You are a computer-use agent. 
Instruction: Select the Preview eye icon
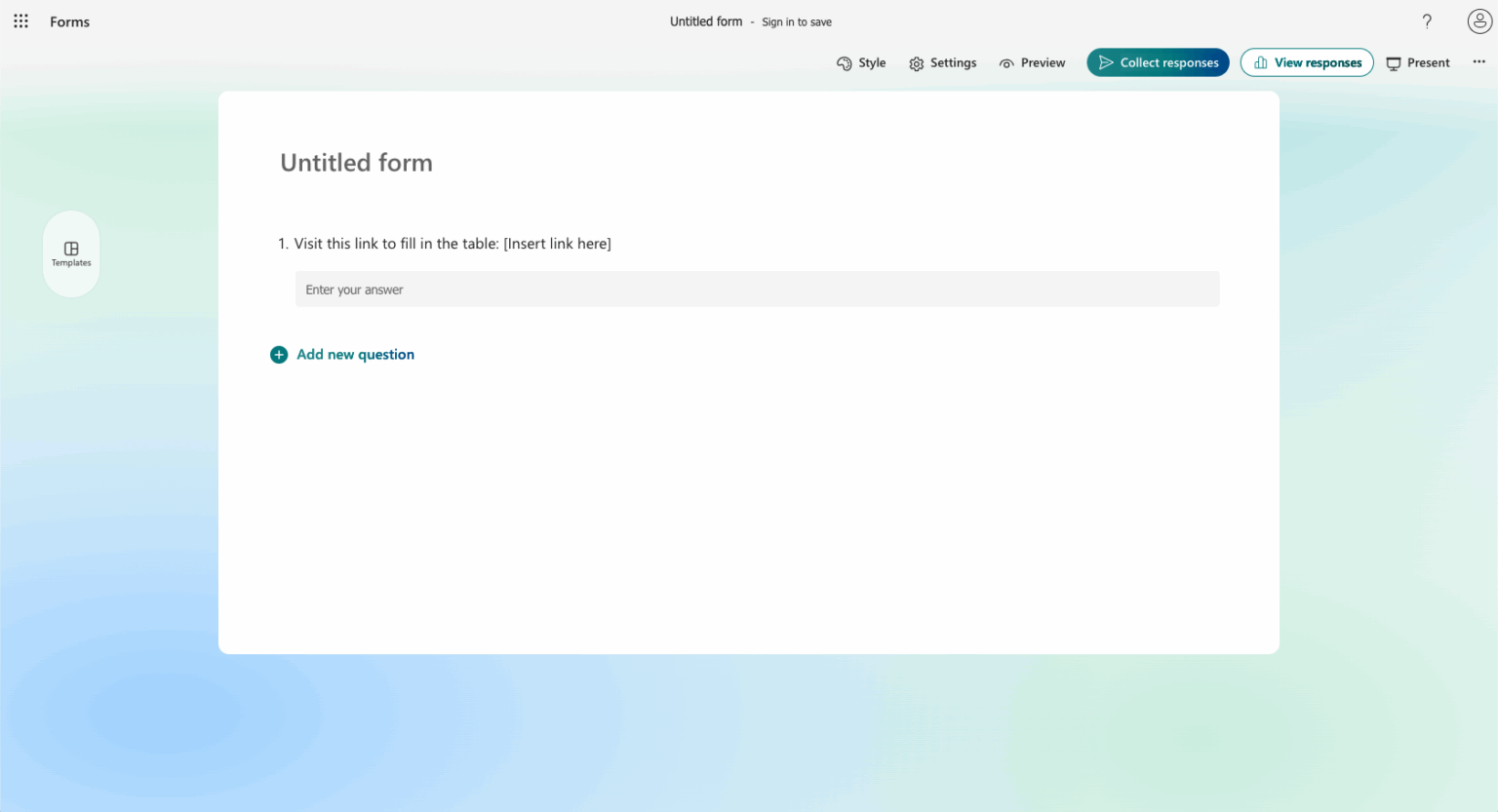1007,62
